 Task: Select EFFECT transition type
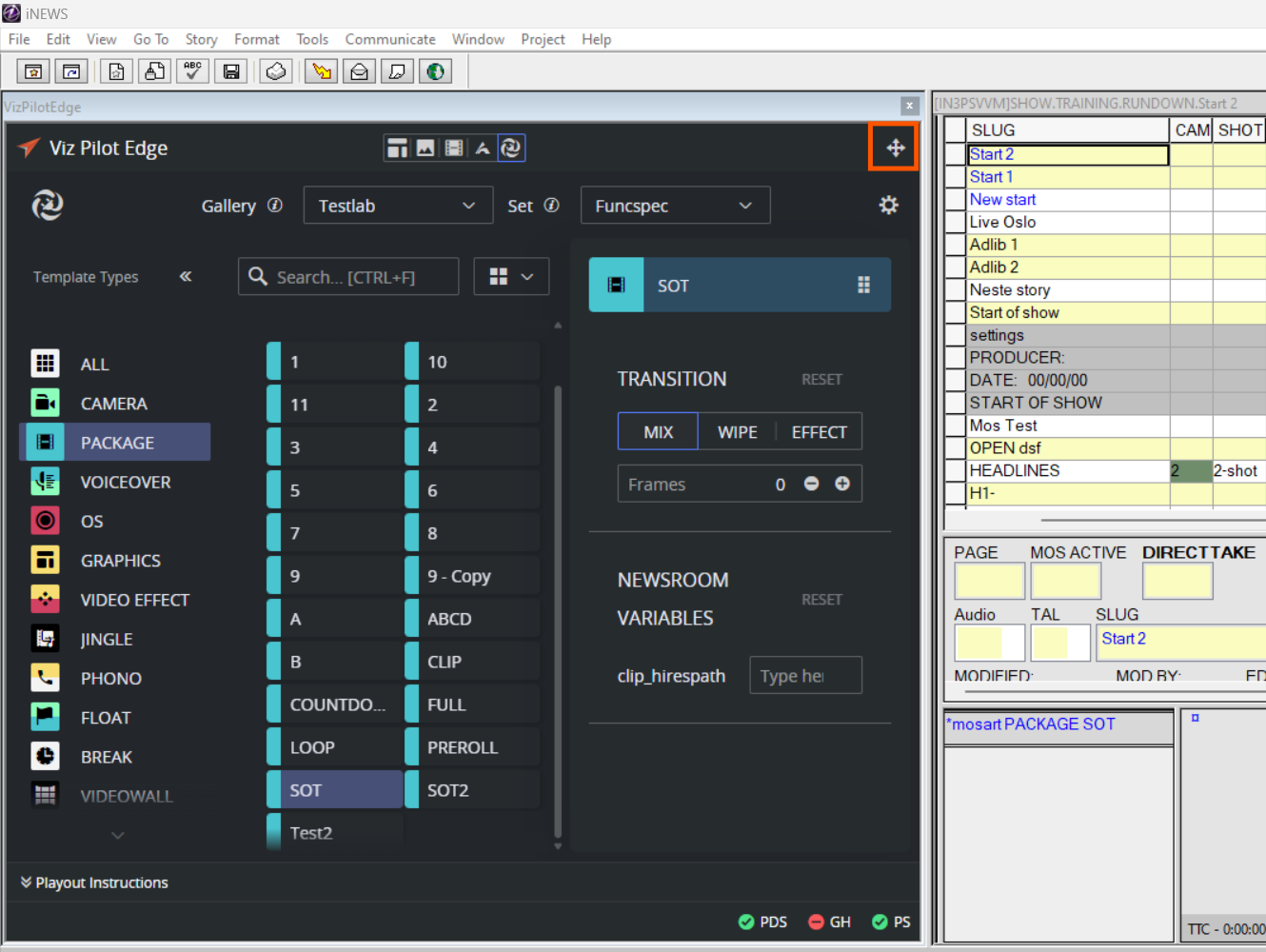click(820, 431)
